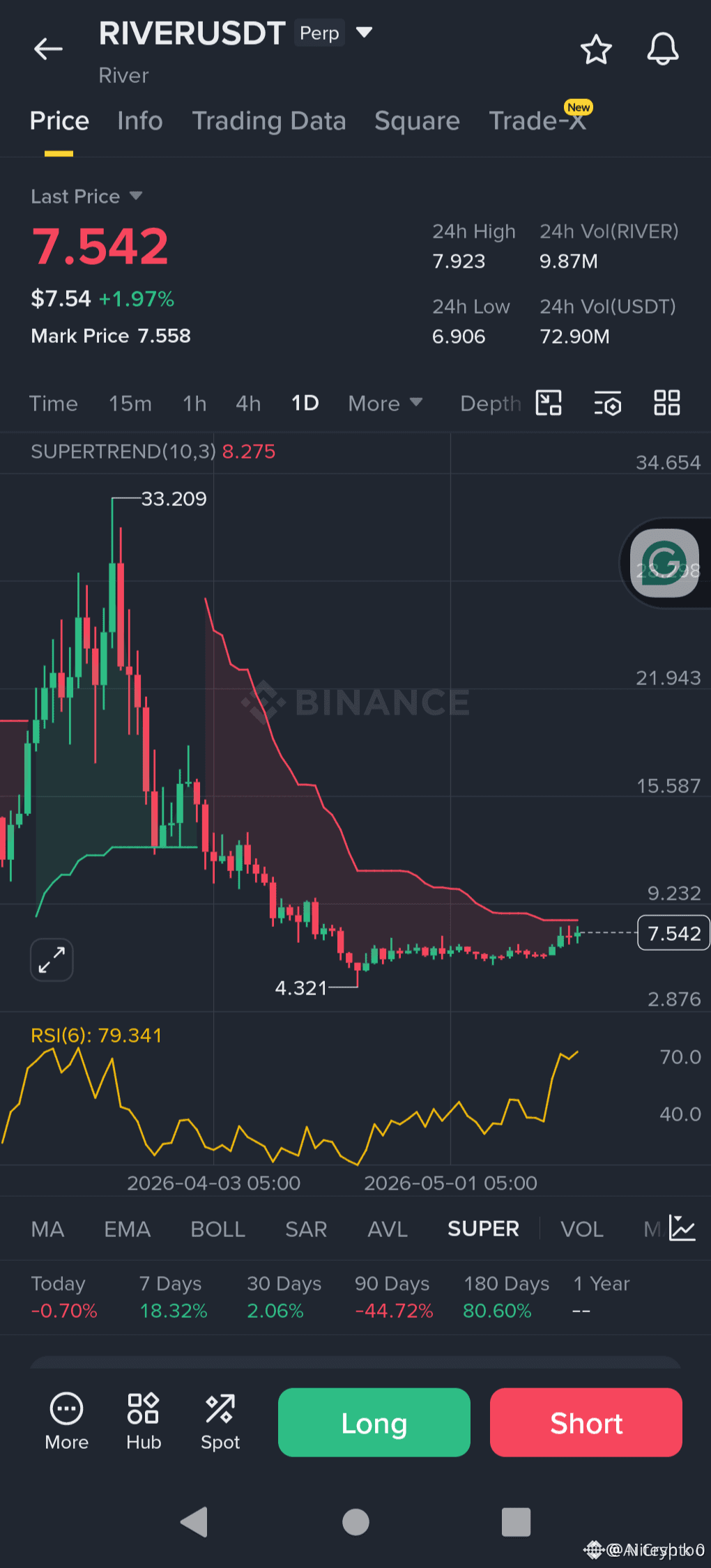Tap the 2026-04-03 05:00 date label

[x=213, y=1183]
